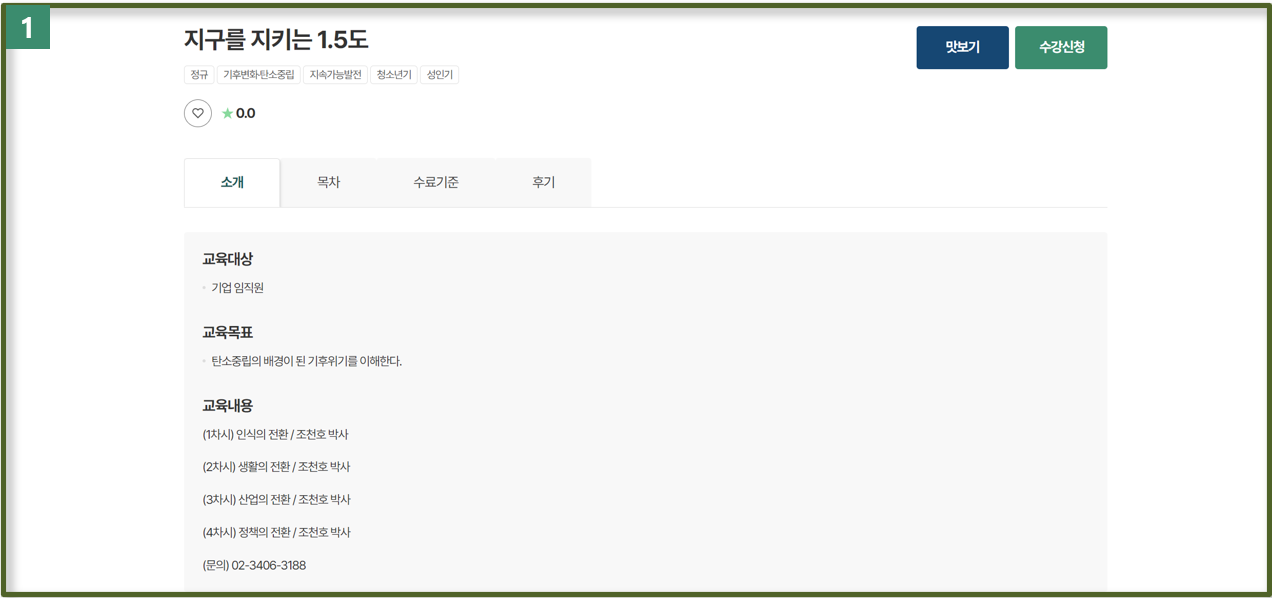This screenshot has width=1272, height=598.
Task: Click the green star rating icon
Action: pos(227,113)
